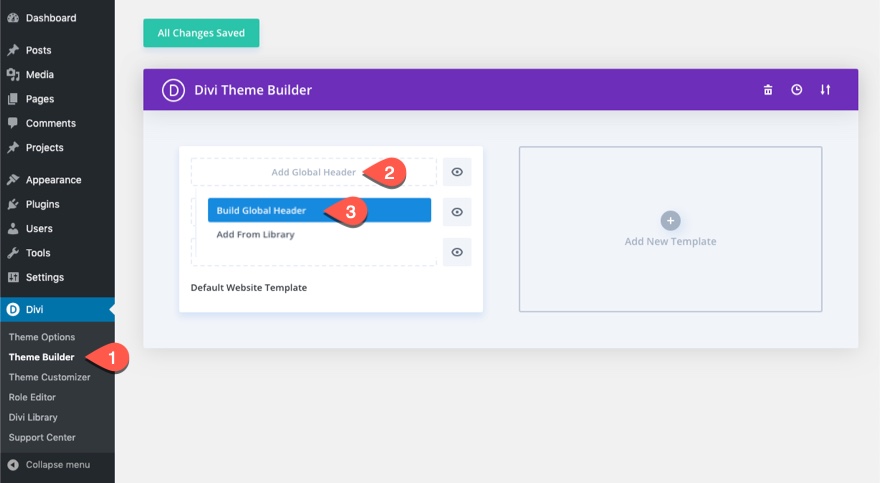This screenshot has width=880, height=483.
Task: Click the Users person icon
Action: coord(13,228)
